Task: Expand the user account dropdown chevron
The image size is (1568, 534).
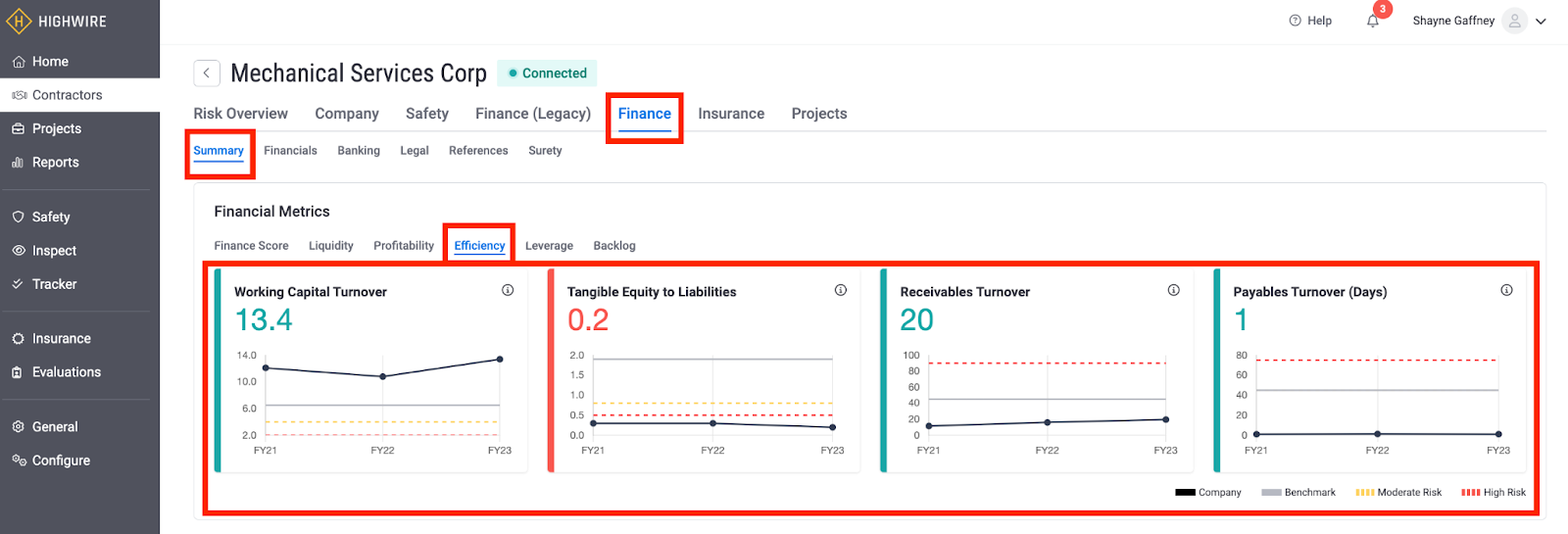Action: click(x=1541, y=22)
